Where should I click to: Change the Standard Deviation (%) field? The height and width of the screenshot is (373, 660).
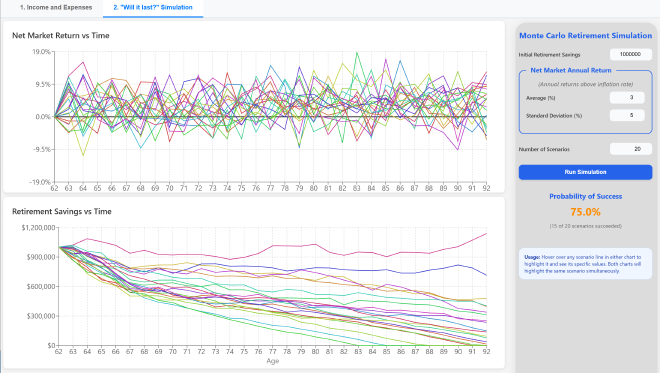tap(627, 115)
